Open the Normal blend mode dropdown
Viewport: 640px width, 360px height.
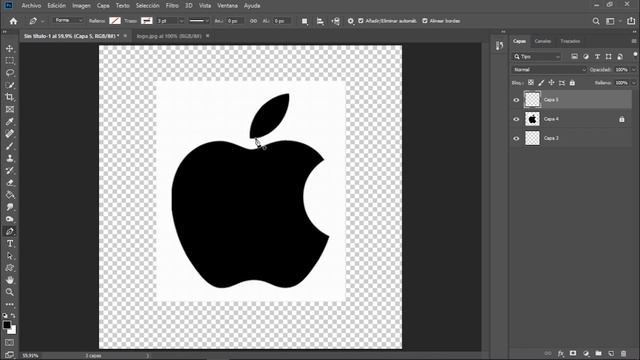click(549, 70)
